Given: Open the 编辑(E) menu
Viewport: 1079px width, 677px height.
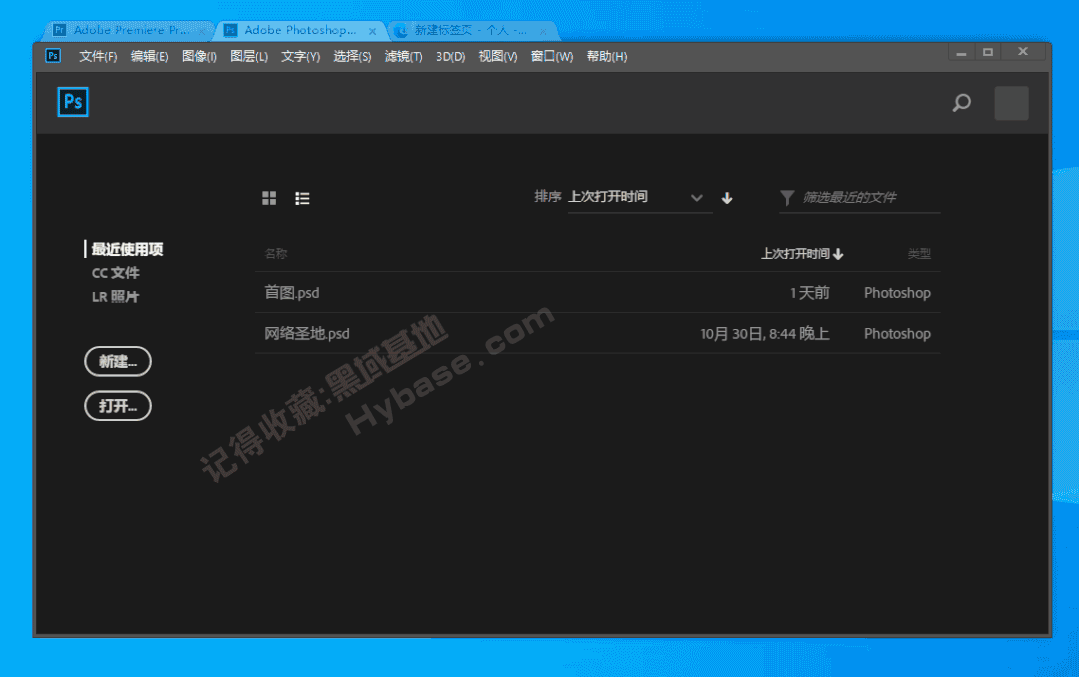Looking at the screenshot, I should 149,56.
